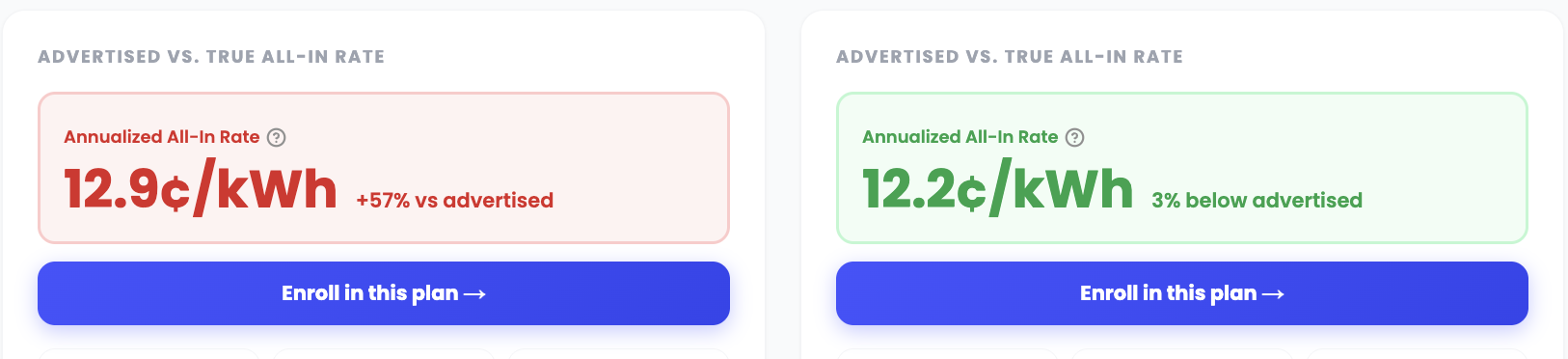Click the first tile below the right Enroll button
This screenshot has height=359, width=1568.
(947, 354)
